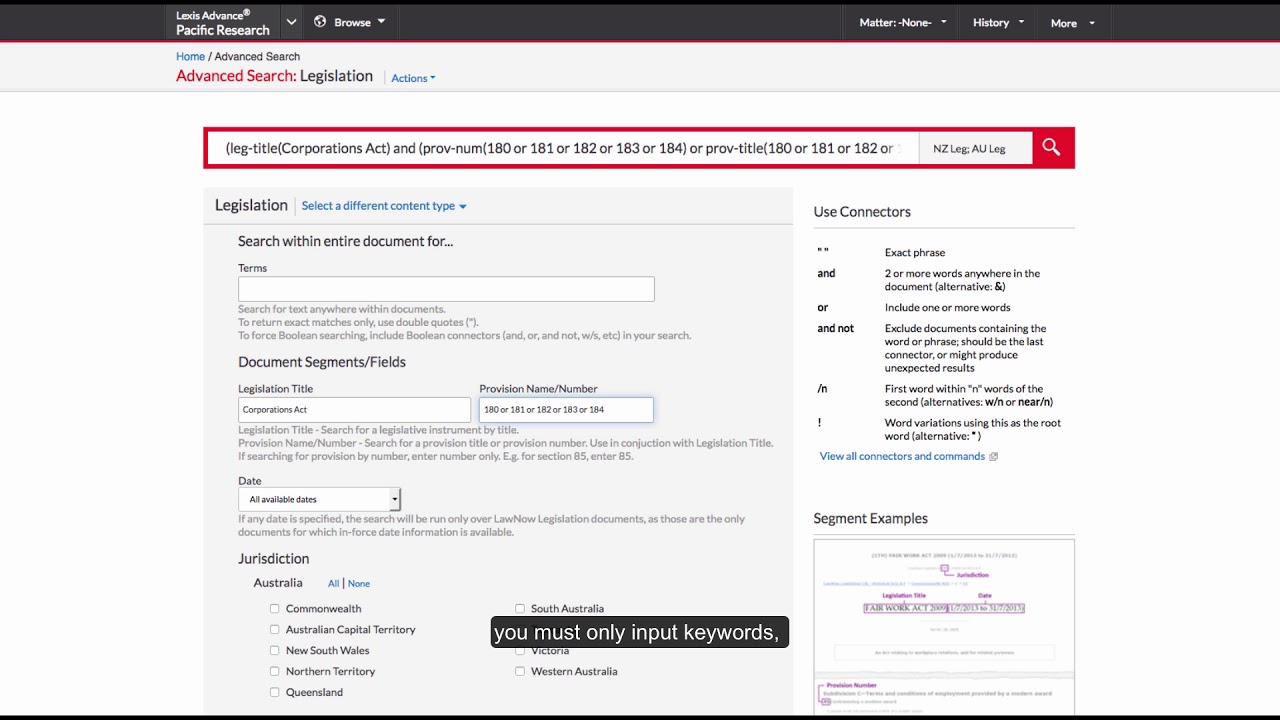Click the 'Exact phrase' connector description
Viewport: 1280px width, 720px height.
pos(914,253)
